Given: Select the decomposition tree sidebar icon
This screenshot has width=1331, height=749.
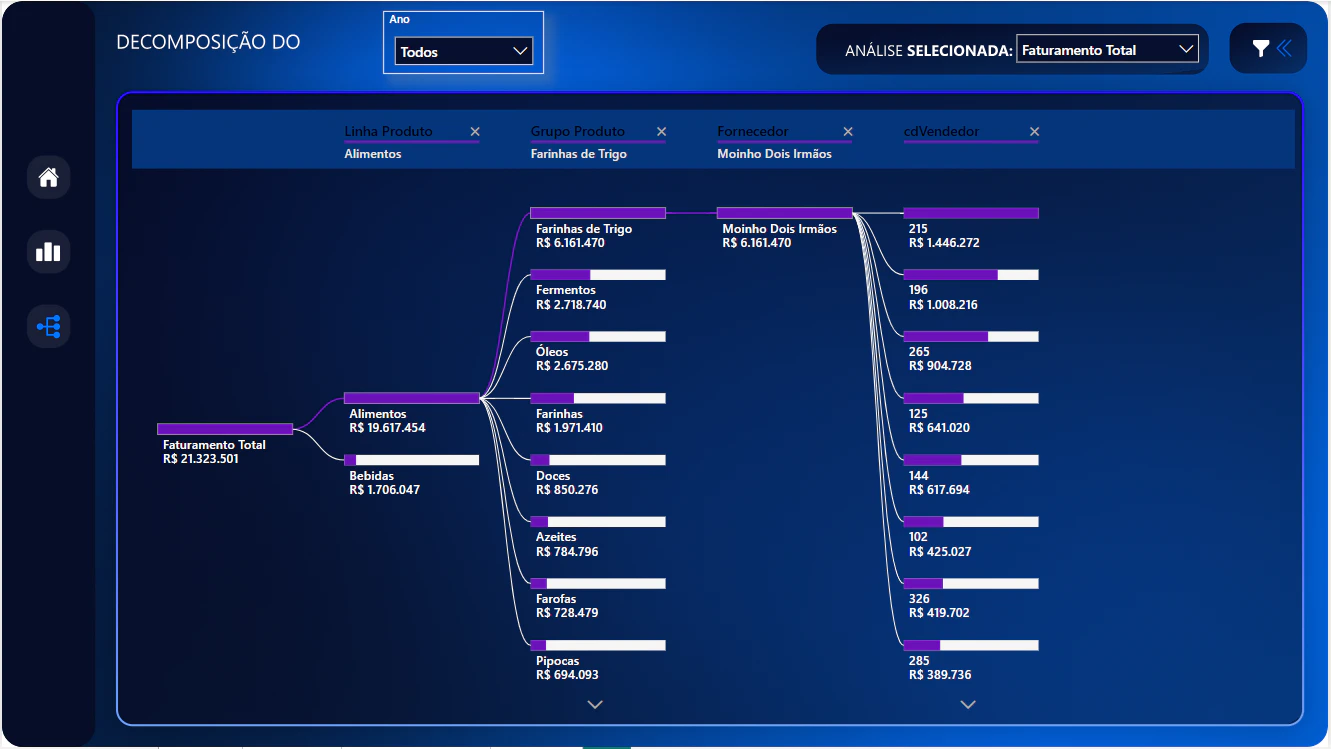Looking at the screenshot, I should tap(48, 326).
